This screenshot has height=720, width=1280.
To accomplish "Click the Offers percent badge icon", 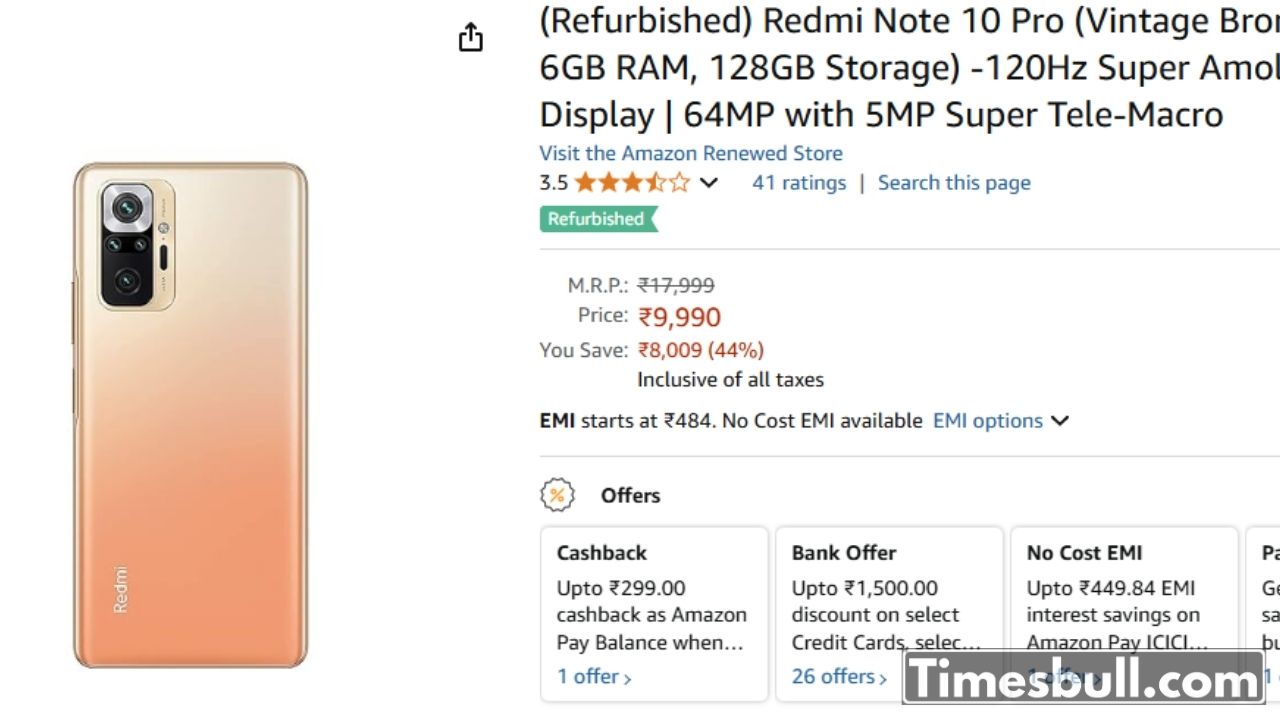I will (x=557, y=495).
